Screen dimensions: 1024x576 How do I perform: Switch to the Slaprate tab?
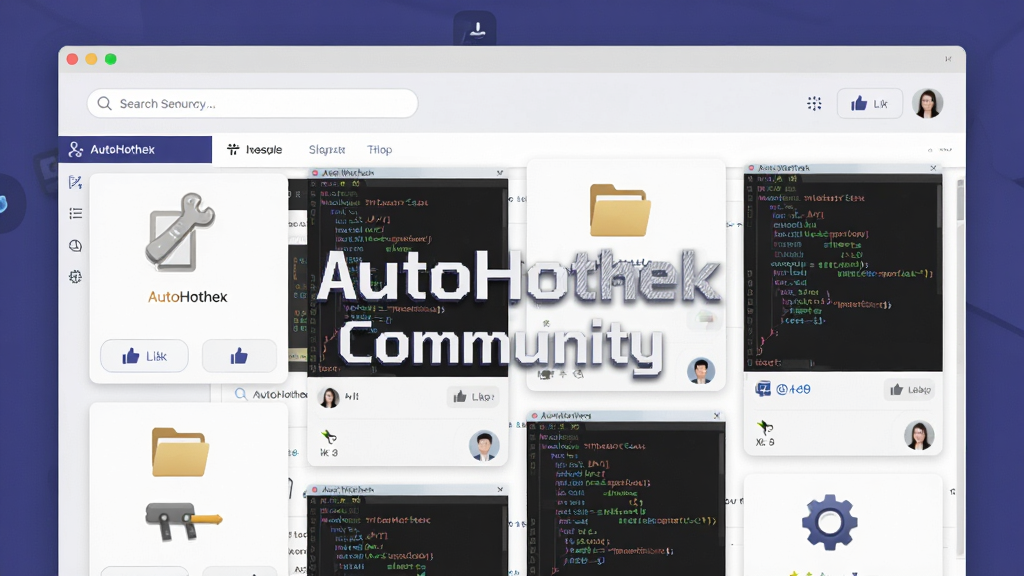click(x=327, y=150)
